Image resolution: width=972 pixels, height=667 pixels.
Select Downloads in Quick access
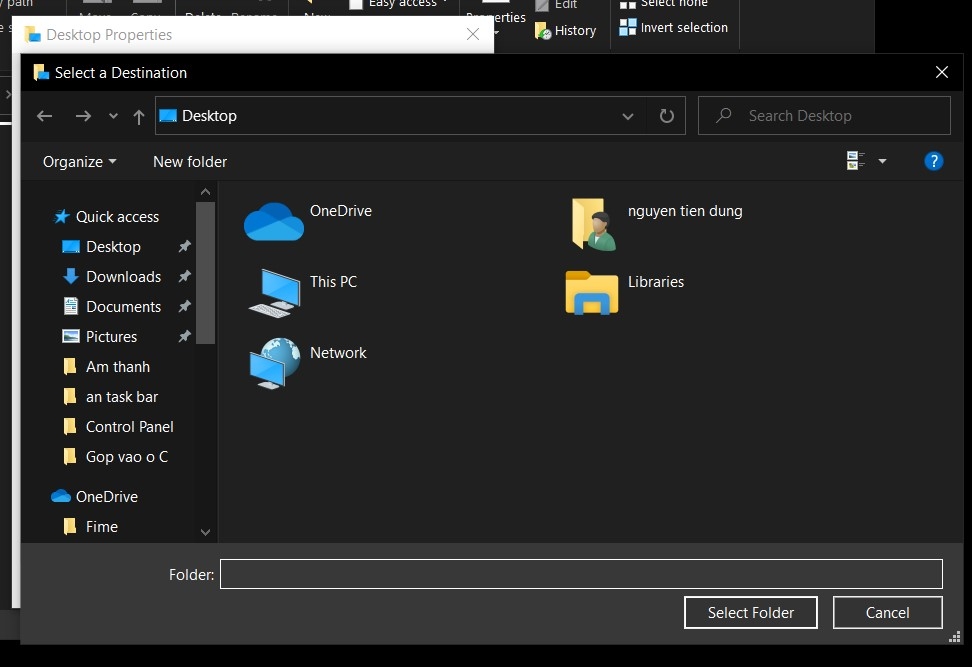click(x=123, y=276)
